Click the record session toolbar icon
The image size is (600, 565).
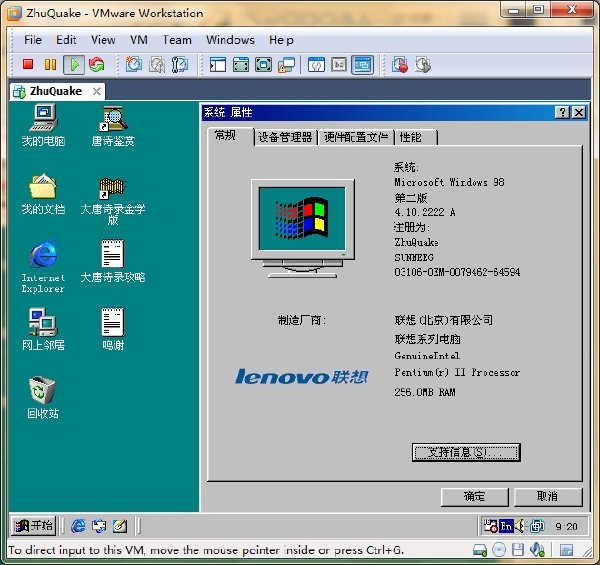[399, 65]
